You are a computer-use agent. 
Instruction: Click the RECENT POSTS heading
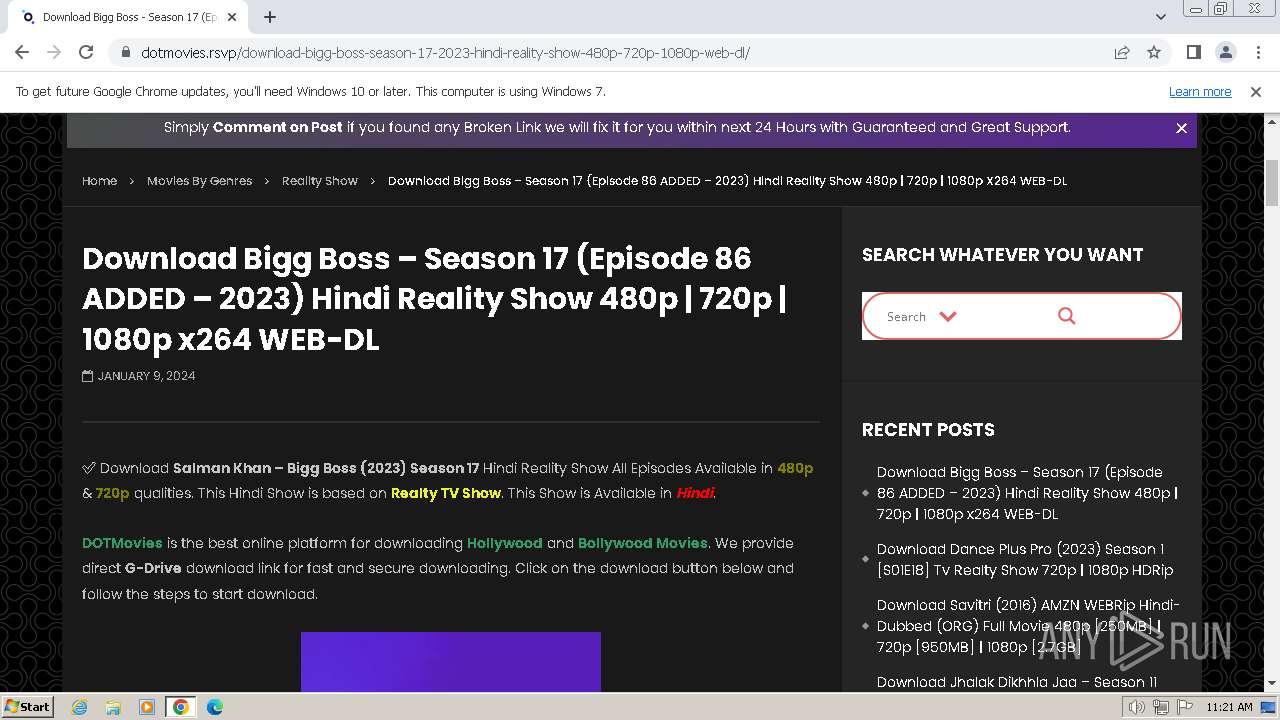click(x=928, y=430)
